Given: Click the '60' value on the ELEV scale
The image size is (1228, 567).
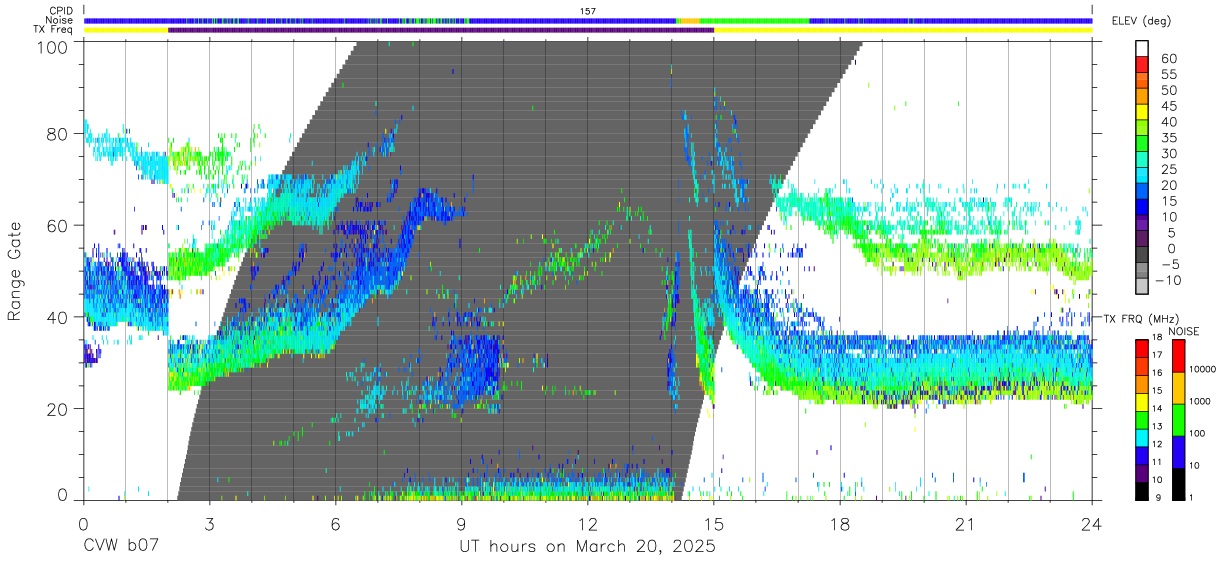Looking at the screenshot, I should point(1168,58).
